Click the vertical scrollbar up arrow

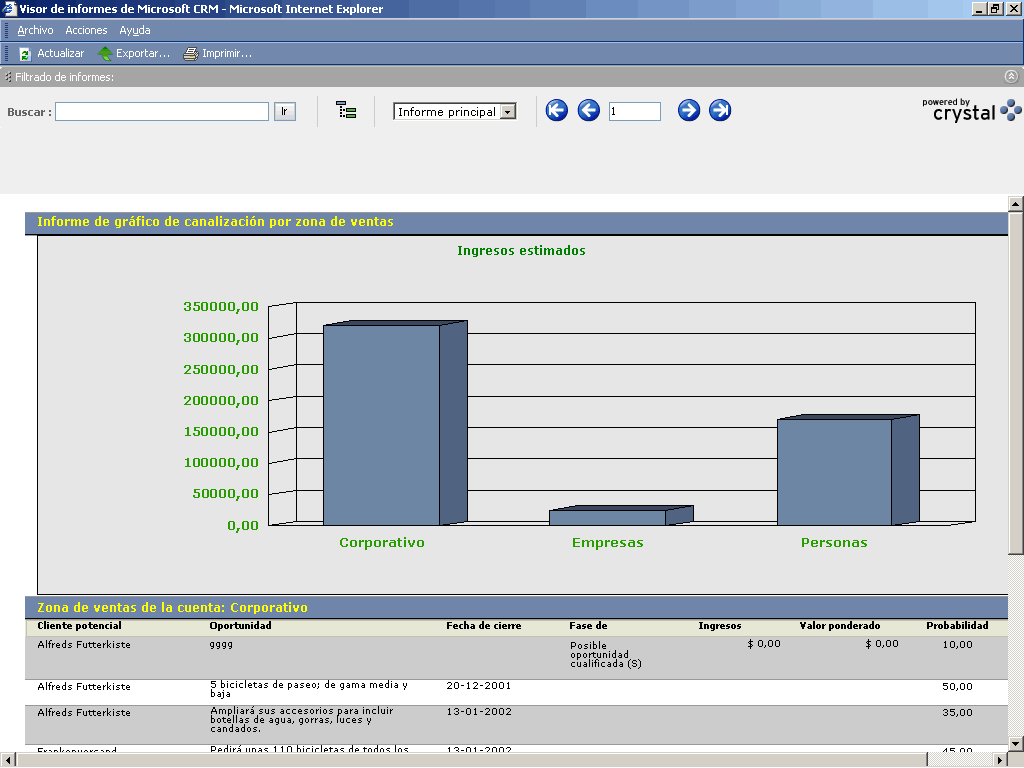(1016, 204)
